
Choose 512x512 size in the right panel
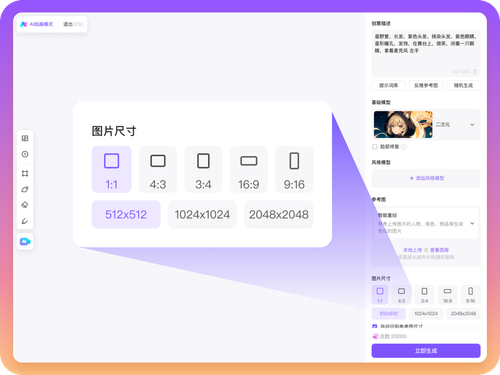pyautogui.click(x=389, y=314)
